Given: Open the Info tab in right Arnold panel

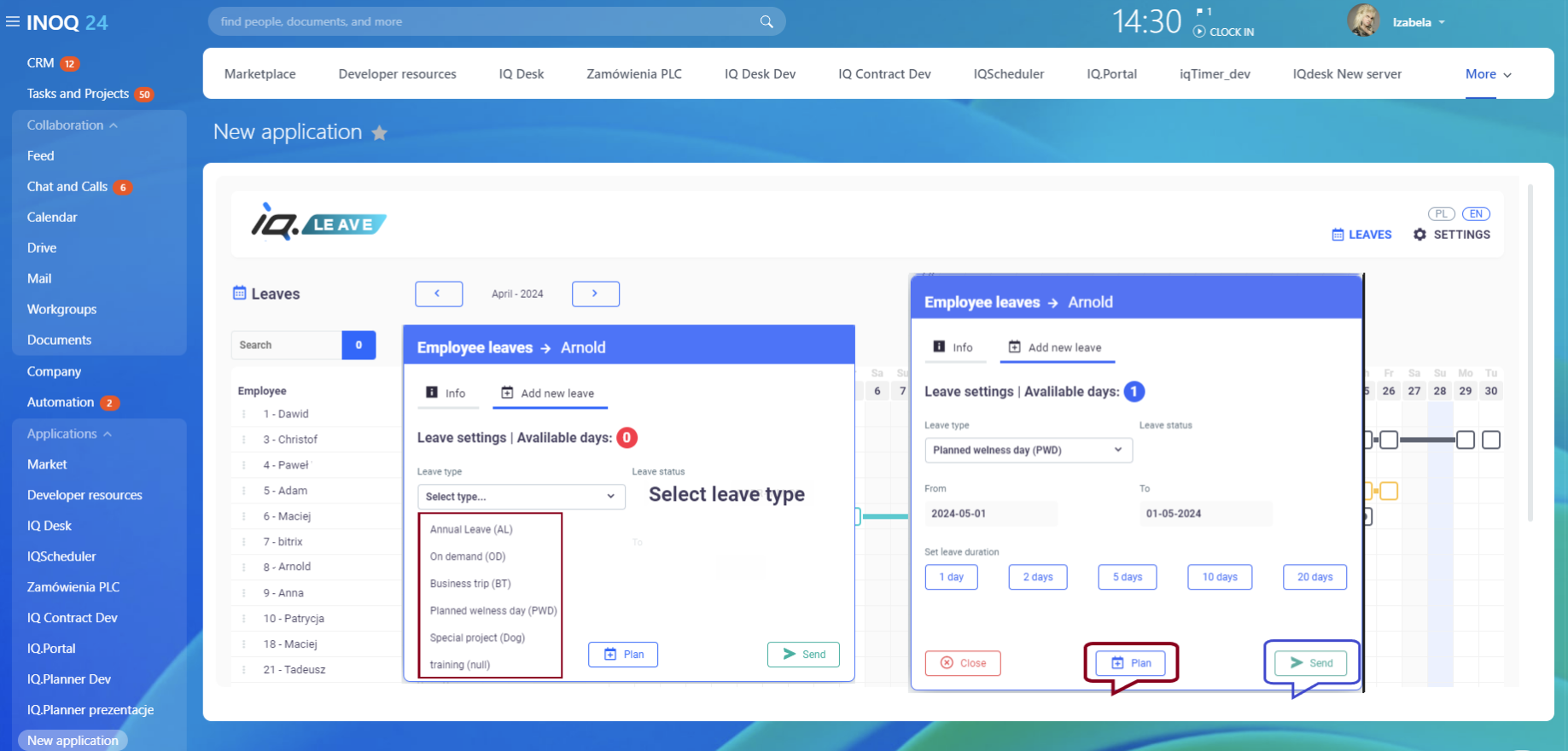Looking at the screenshot, I should pyautogui.click(x=953, y=347).
